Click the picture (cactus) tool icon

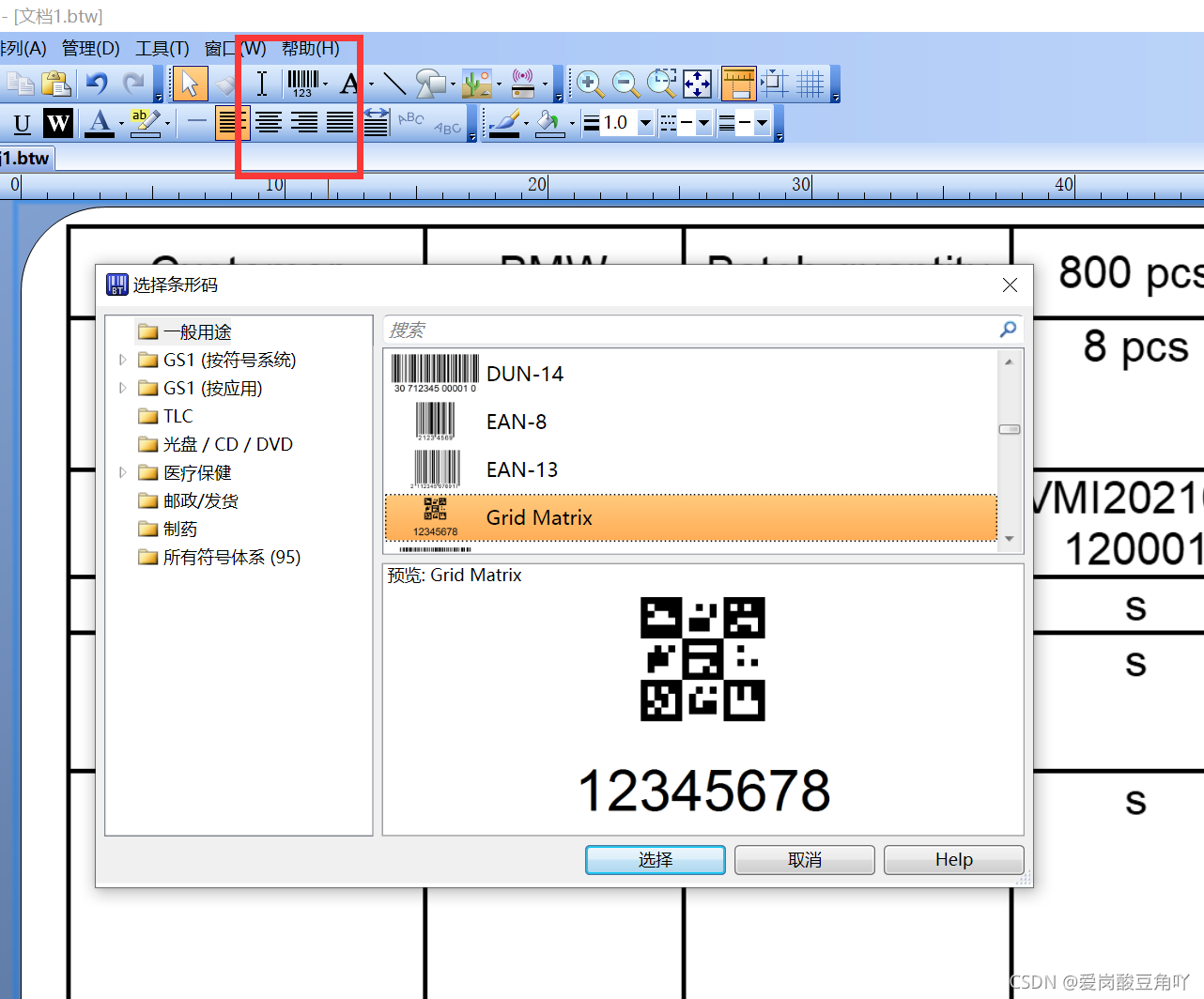tap(477, 85)
